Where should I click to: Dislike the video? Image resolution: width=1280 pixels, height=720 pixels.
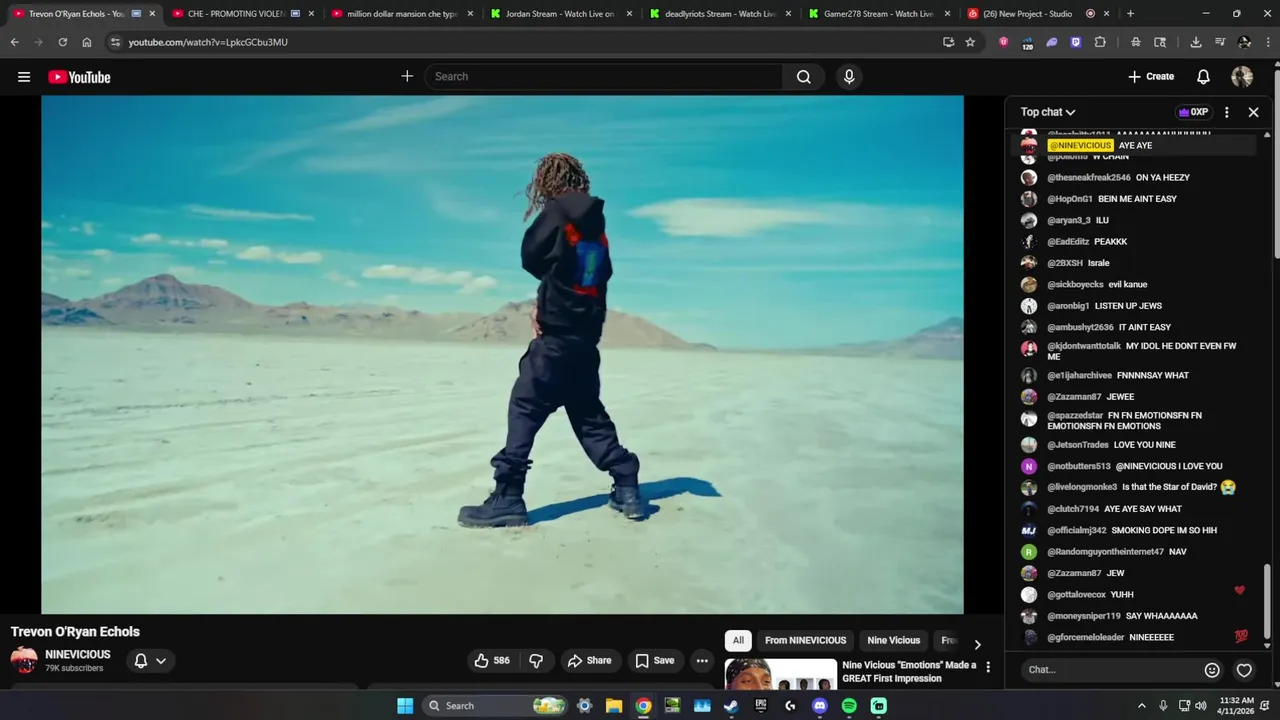click(536, 660)
